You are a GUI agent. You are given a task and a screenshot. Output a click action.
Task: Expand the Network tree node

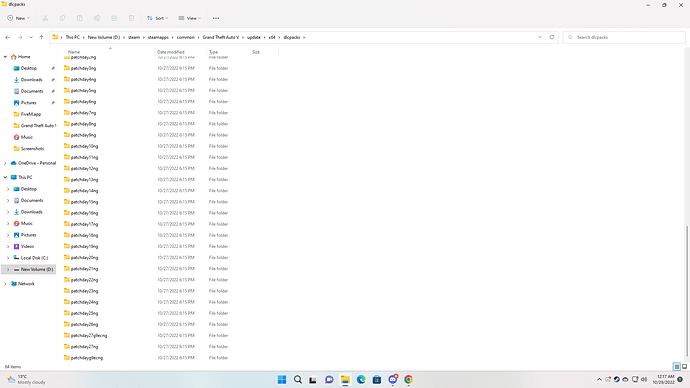pos(5,284)
